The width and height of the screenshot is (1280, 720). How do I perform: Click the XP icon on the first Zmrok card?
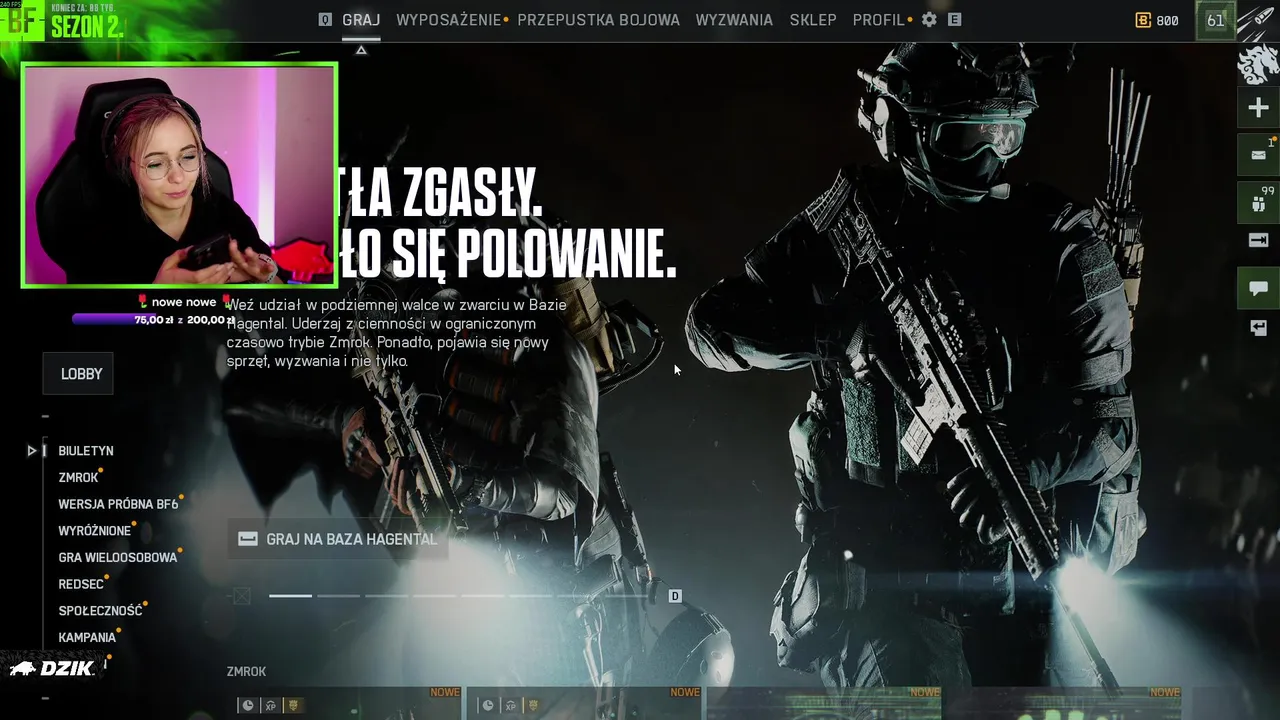tap(270, 705)
